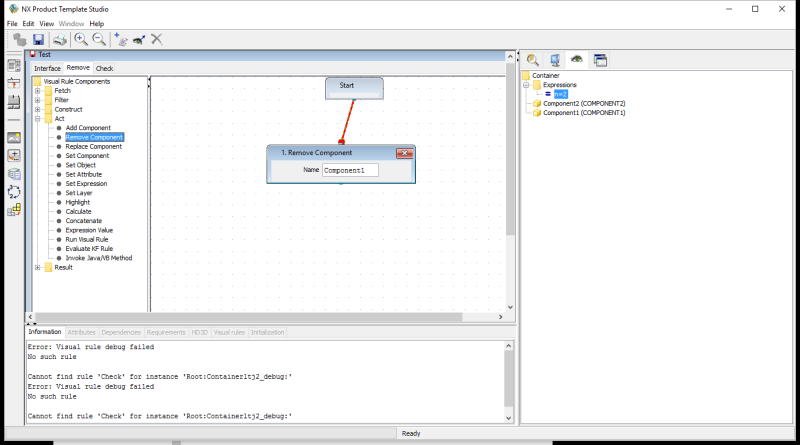Click the Zoom In magnifier icon
This screenshot has width=800, height=445.
click(81, 39)
